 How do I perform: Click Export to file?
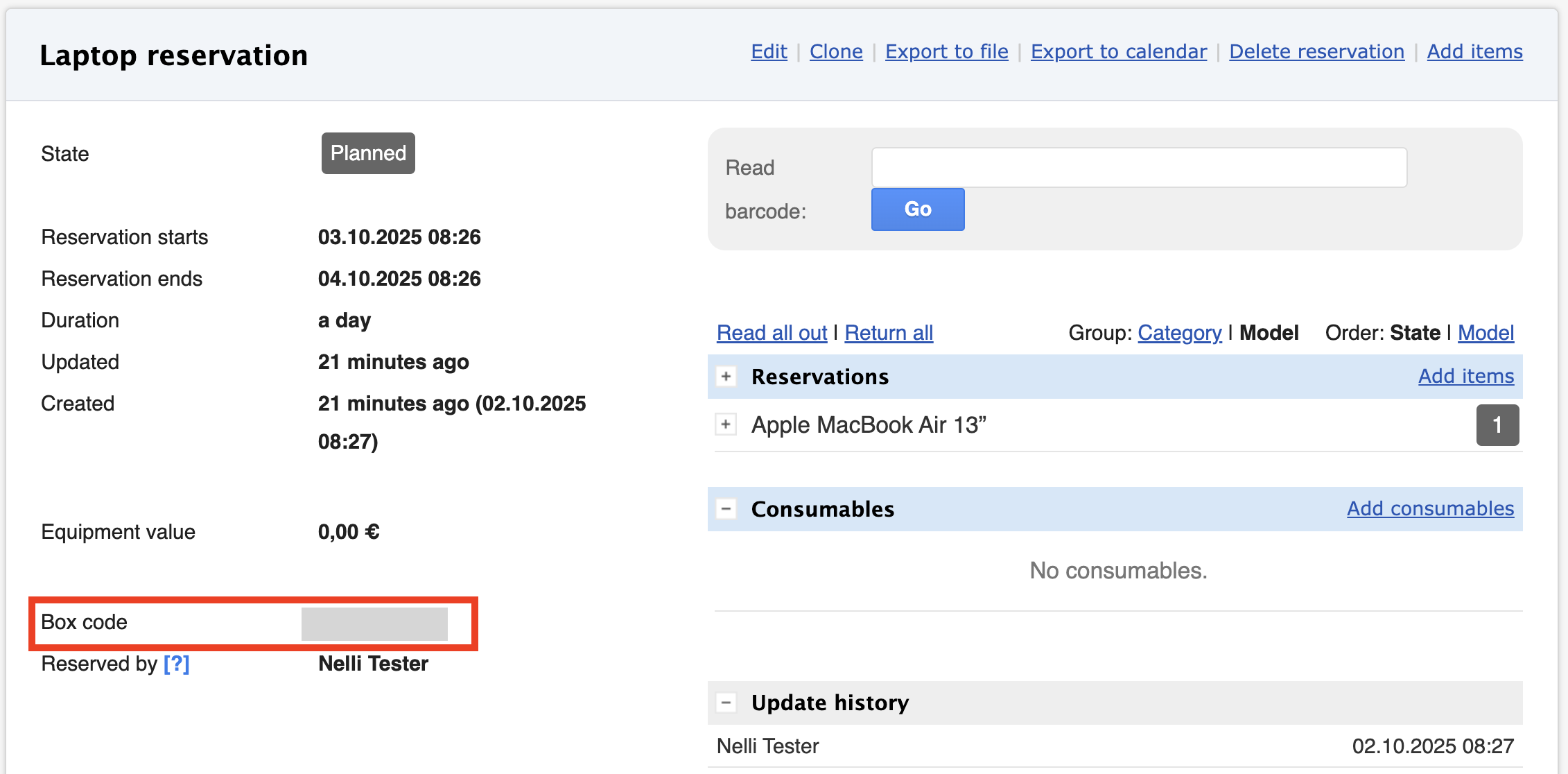click(x=946, y=52)
